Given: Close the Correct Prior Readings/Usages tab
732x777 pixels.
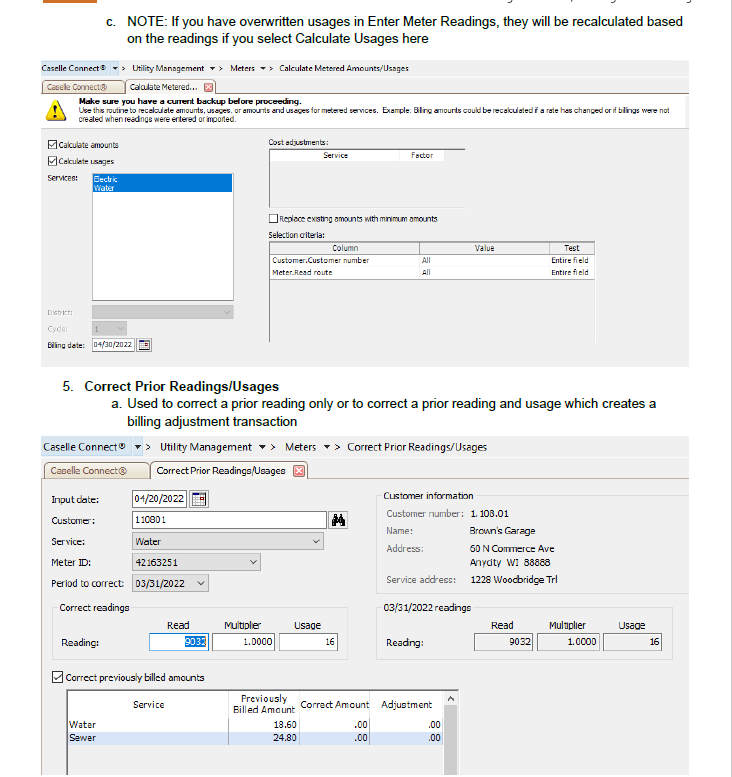Looking at the screenshot, I should tap(299, 471).
